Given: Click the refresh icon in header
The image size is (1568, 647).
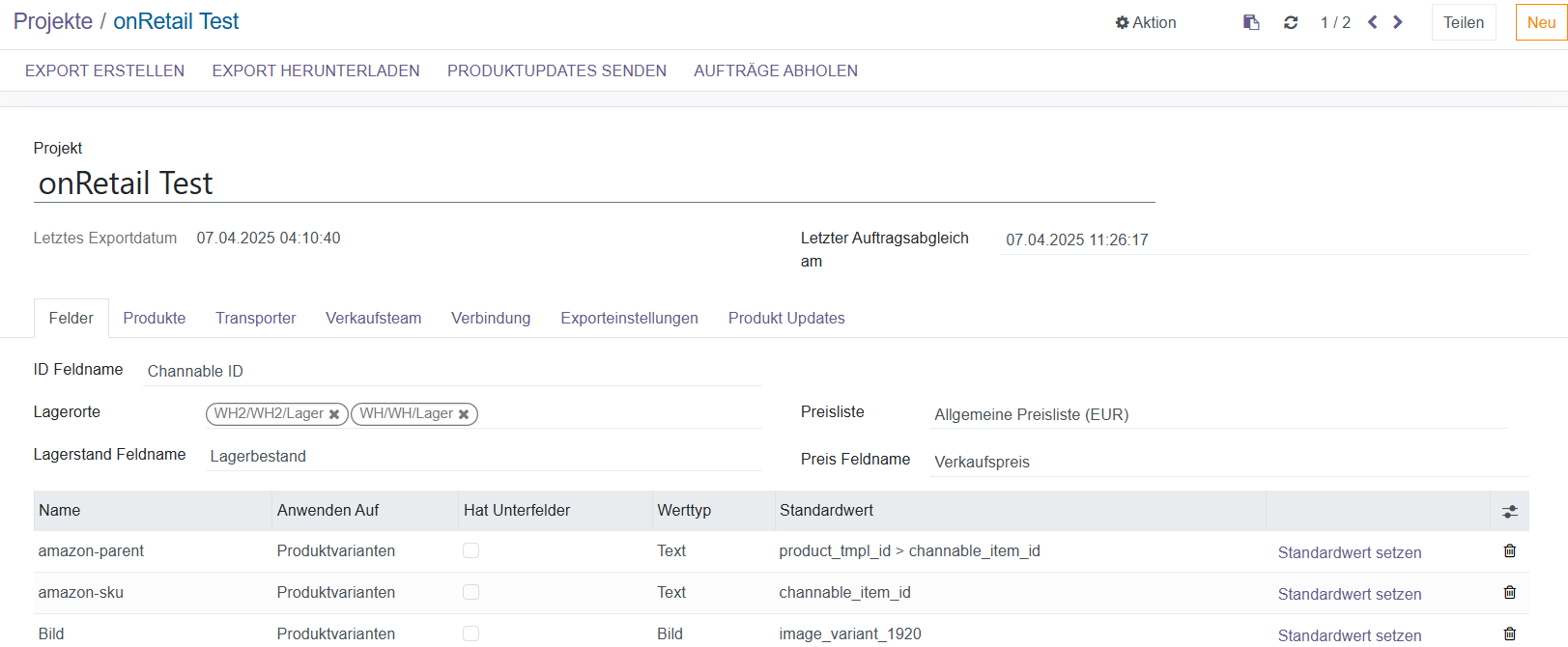Looking at the screenshot, I should tap(1291, 22).
